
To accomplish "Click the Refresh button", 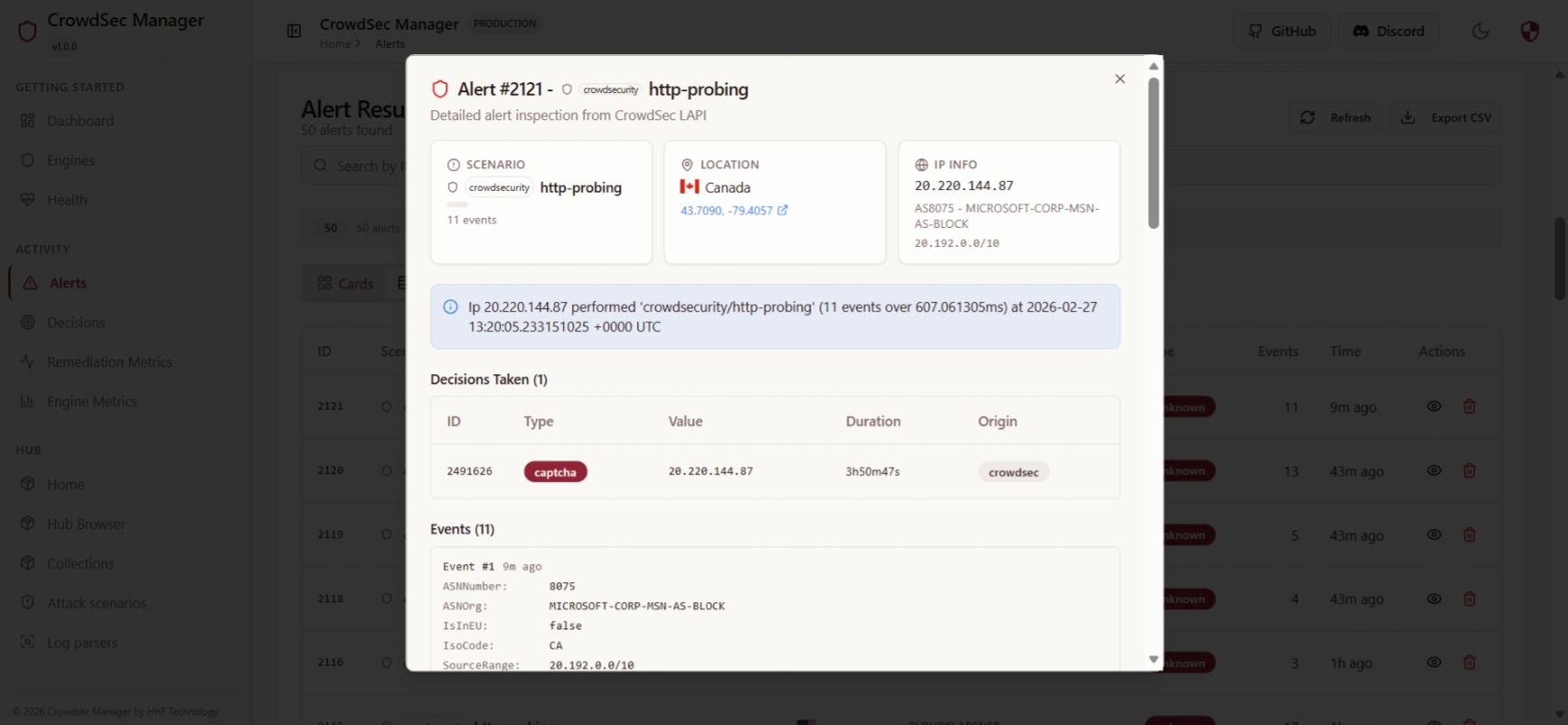I will click(x=1335, y=118).
